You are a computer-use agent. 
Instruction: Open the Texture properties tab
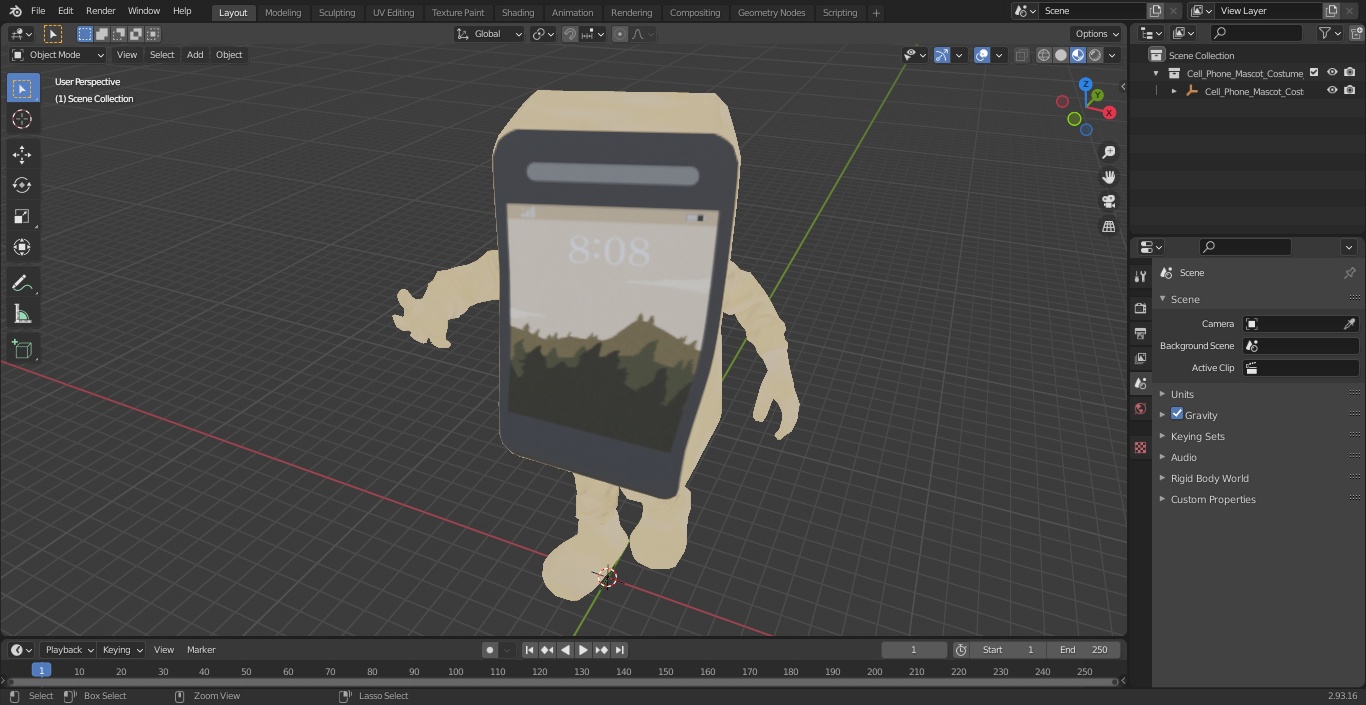[1140, 447]
